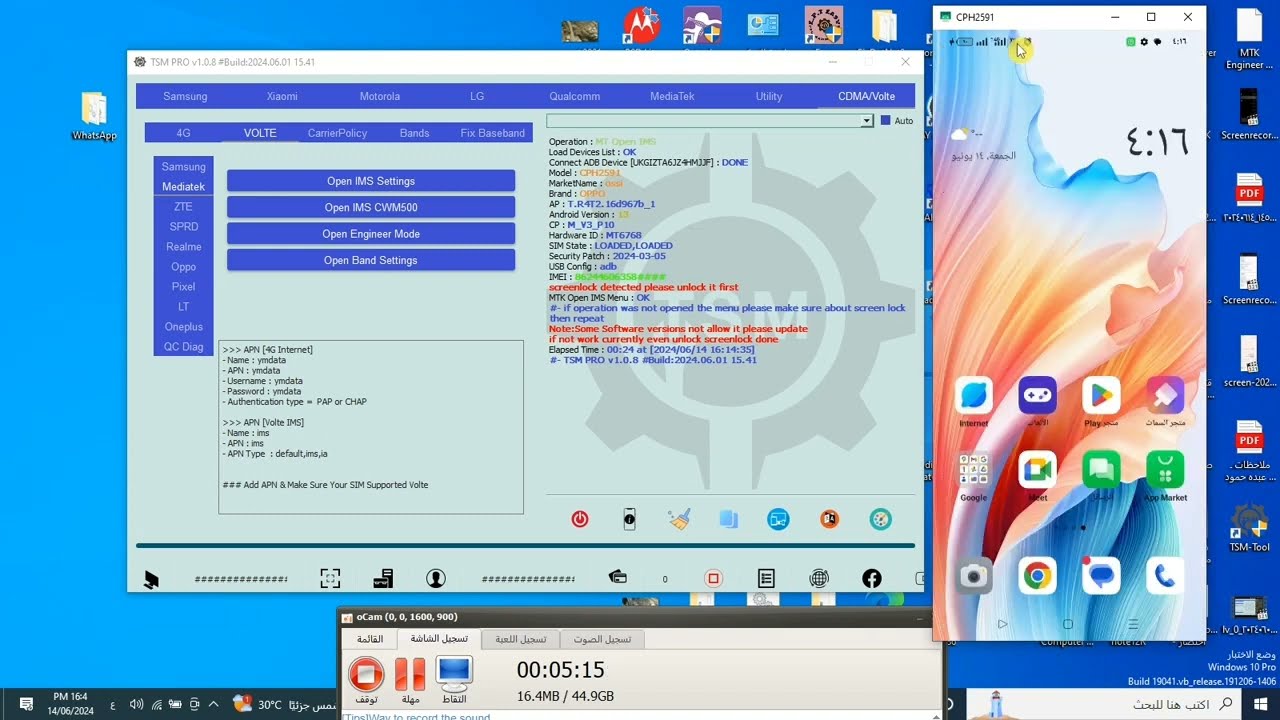Select the broom cleanup icon

click(x=679, y=519)
